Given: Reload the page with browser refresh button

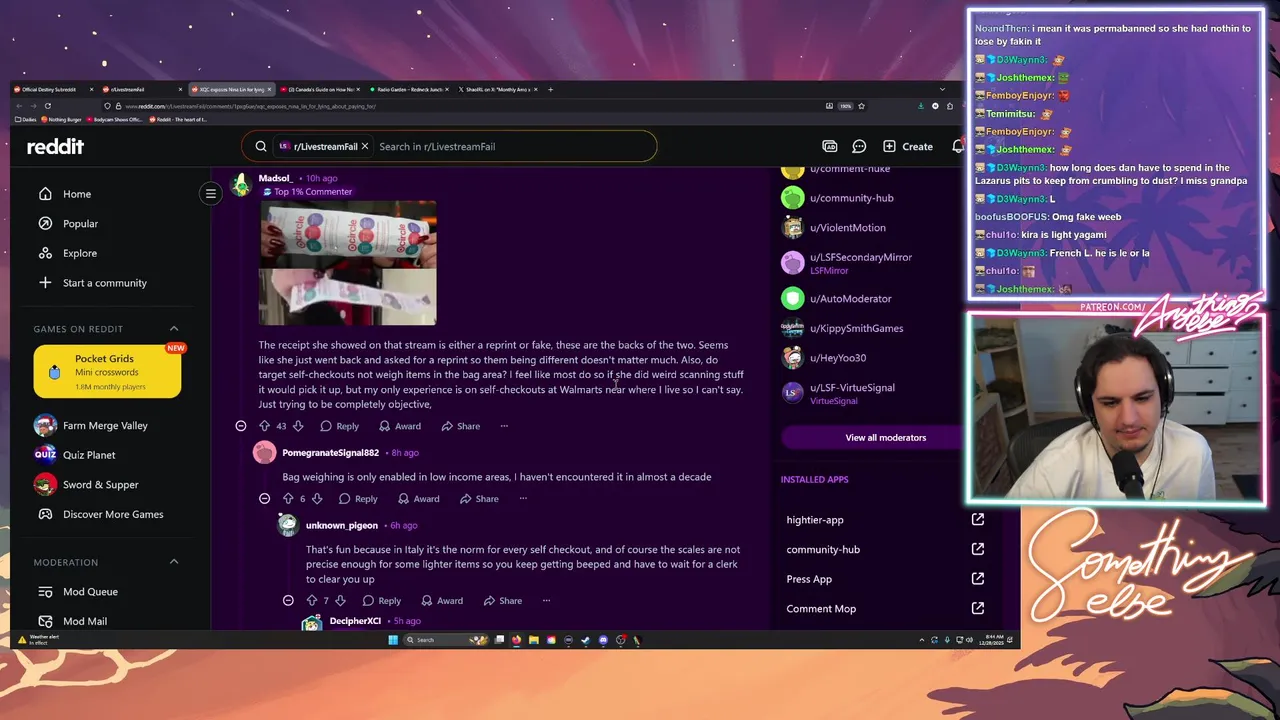Looking at the screenshot, I should point(47,106).
